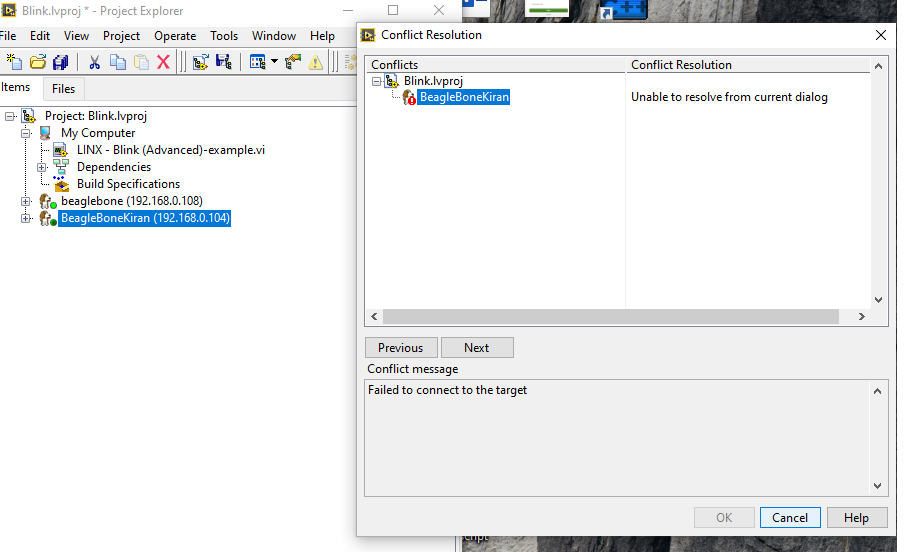
Task: Click the Dependencies icon in project tree
Action: coord(61,167)
